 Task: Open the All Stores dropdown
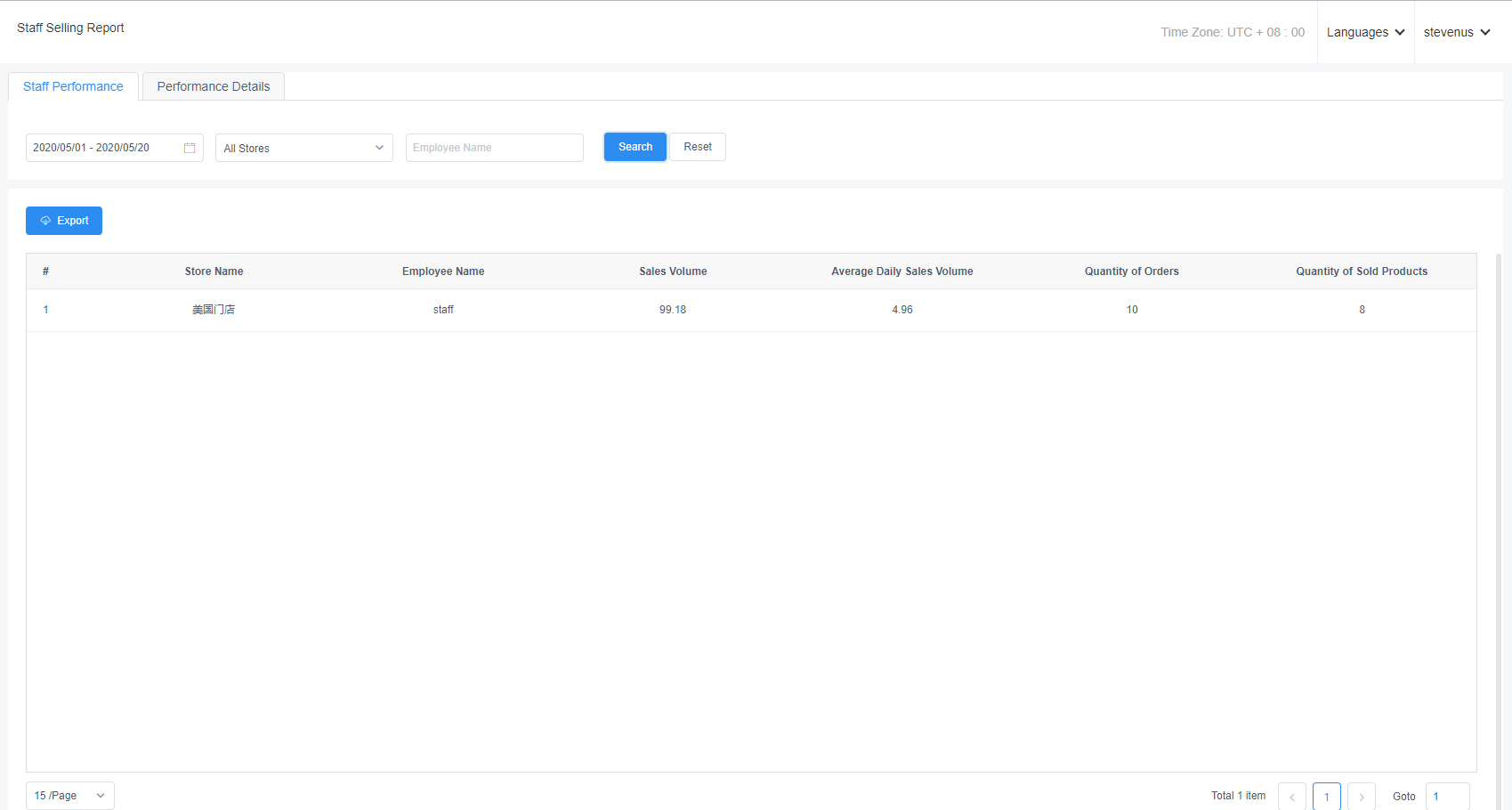point(303,148)
